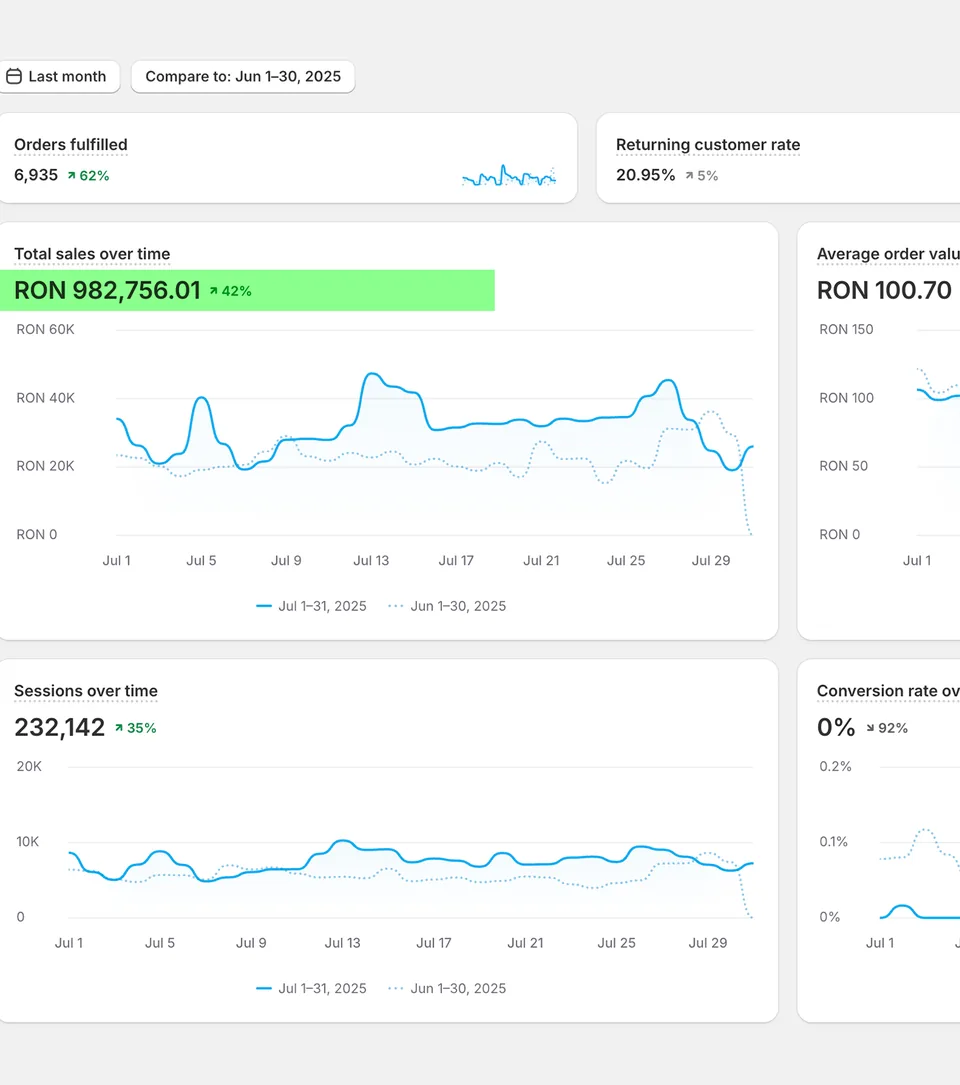Click the 35% sessions increase indicator
The height and width of the screenshot is (1085, 960).
136,728
